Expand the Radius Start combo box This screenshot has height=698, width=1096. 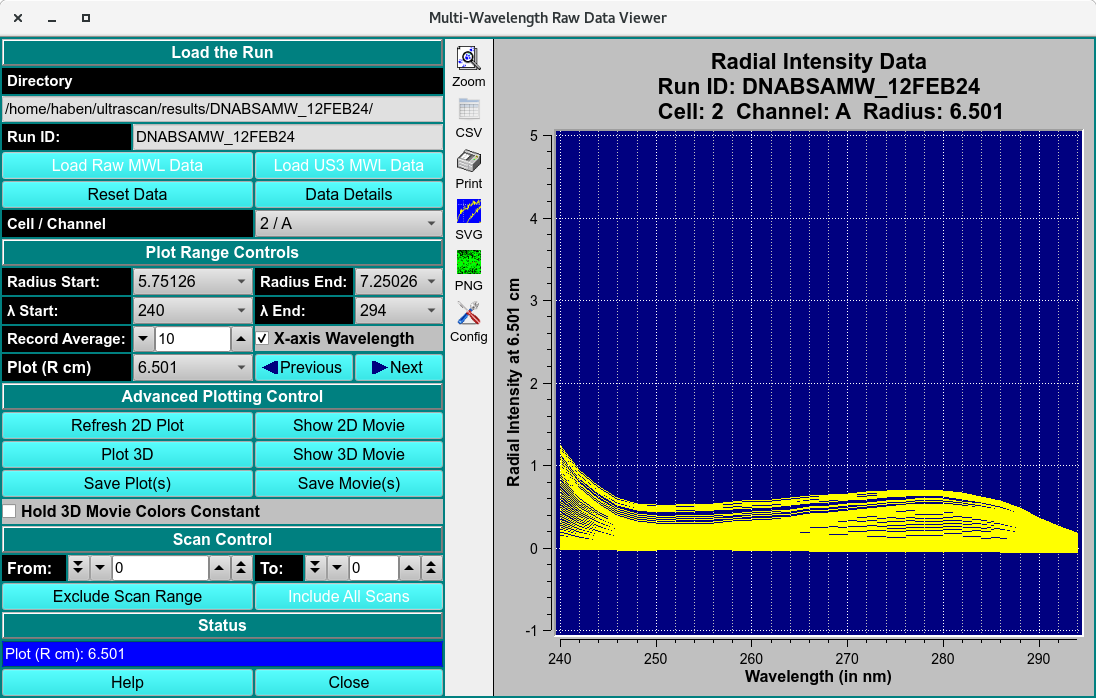click(x=192, y=282)
